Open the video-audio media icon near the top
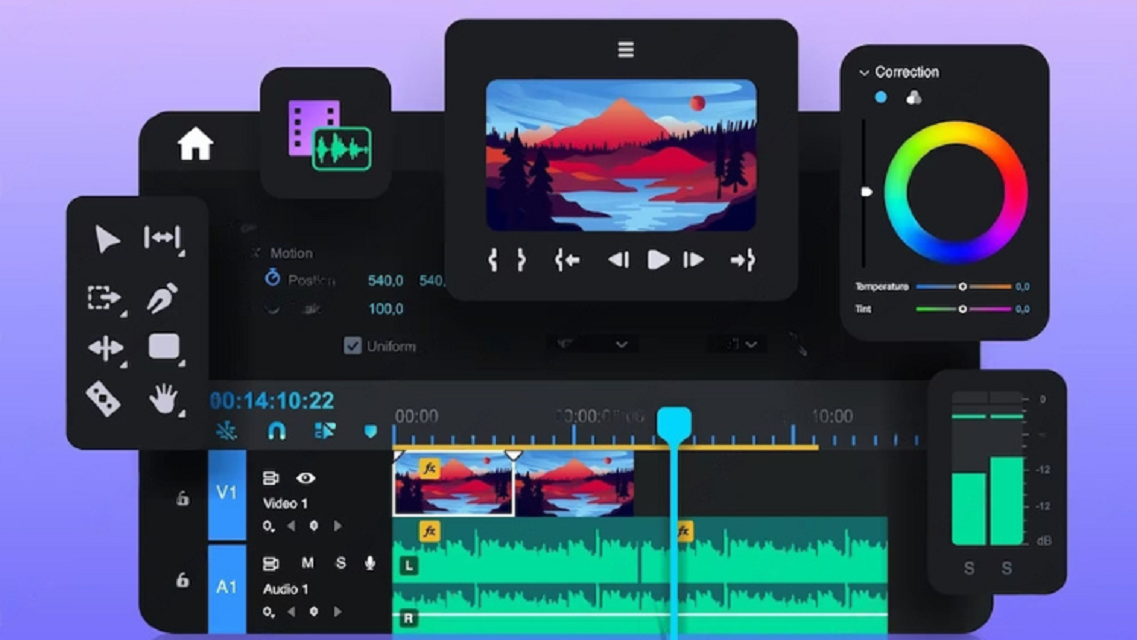The width and height of the screenshot is (1137, 640). click(x=327, y=133)
